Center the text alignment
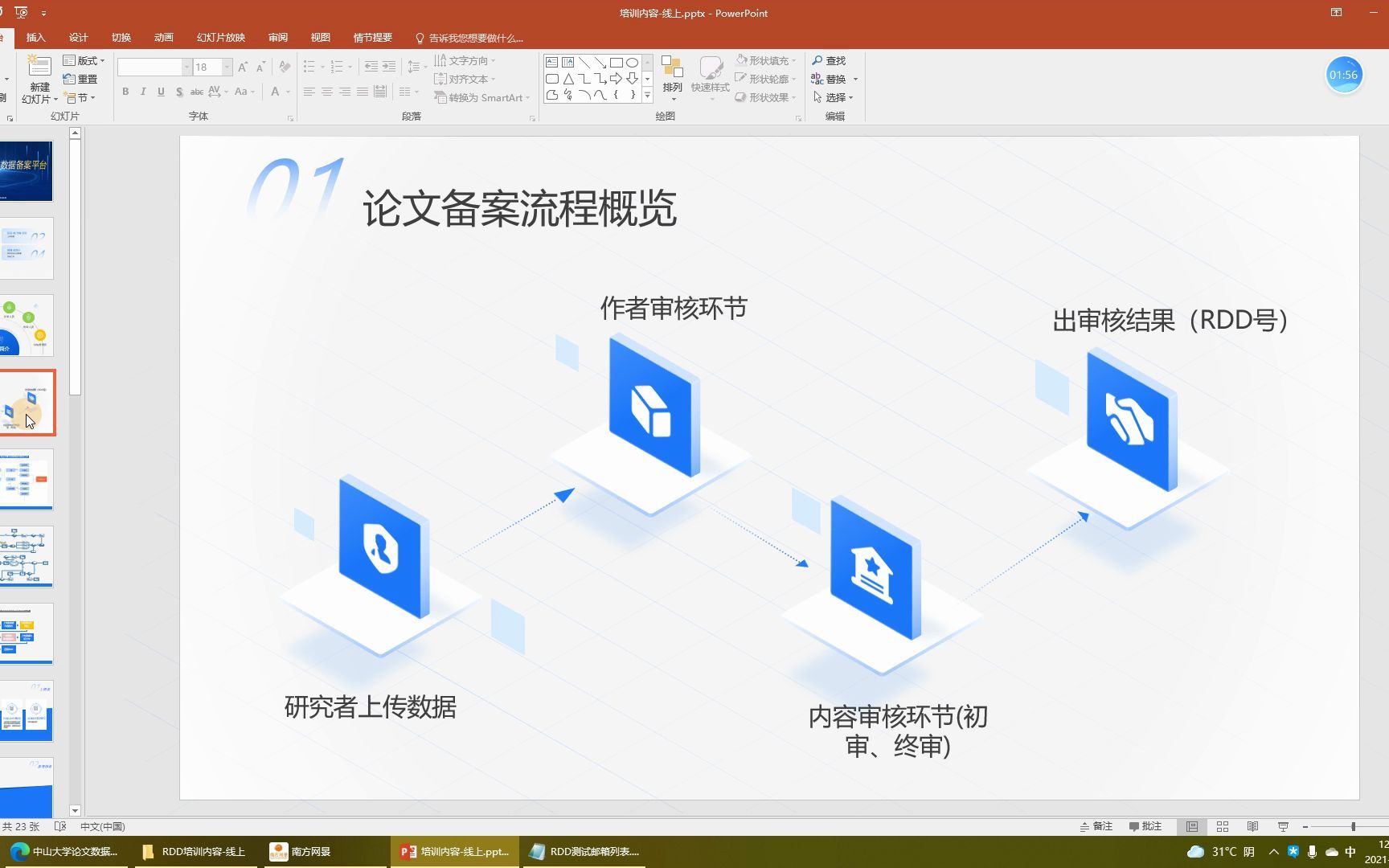Screen dimensions: 1389x868 coord(326,92)
